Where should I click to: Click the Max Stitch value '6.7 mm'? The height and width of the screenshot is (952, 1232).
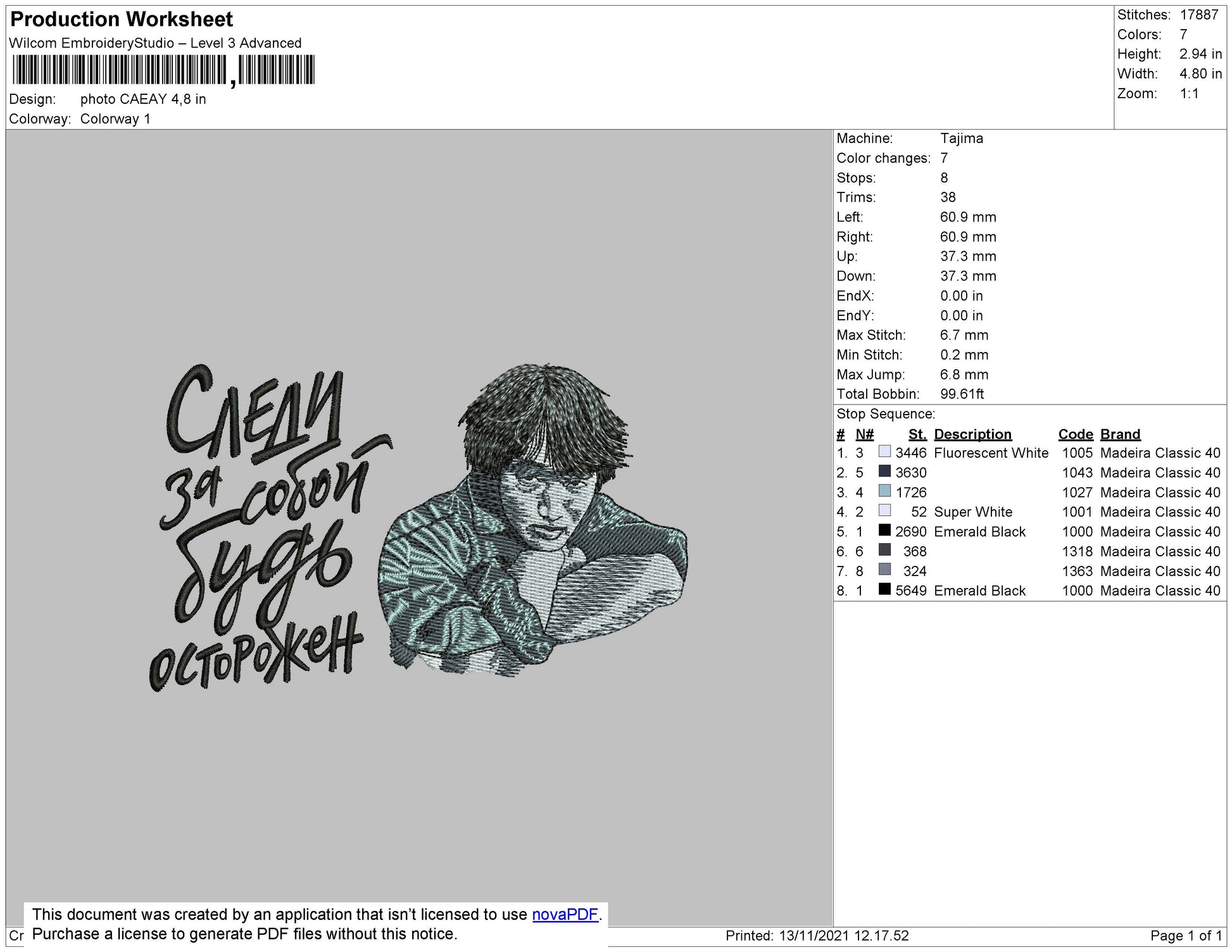click(964, 335)
